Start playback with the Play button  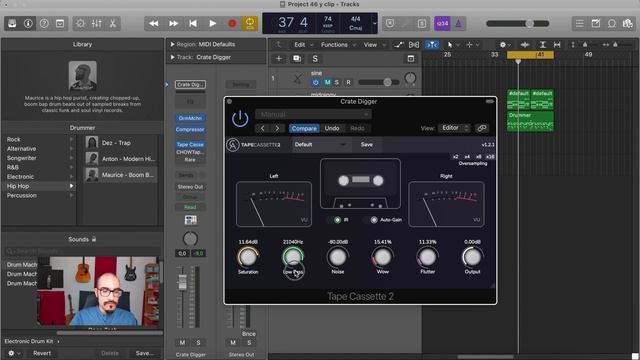tap(213, 24)
